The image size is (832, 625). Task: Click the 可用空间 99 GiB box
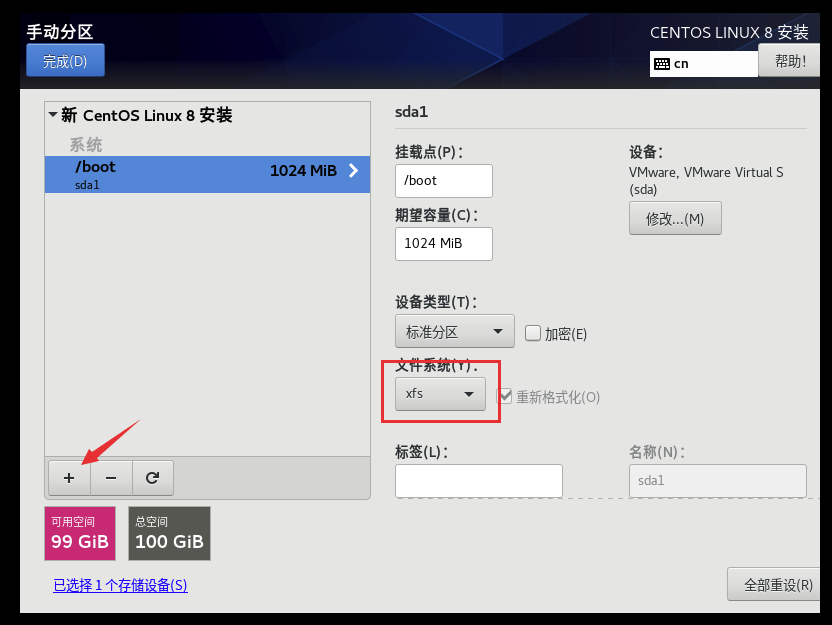(80, 533)
